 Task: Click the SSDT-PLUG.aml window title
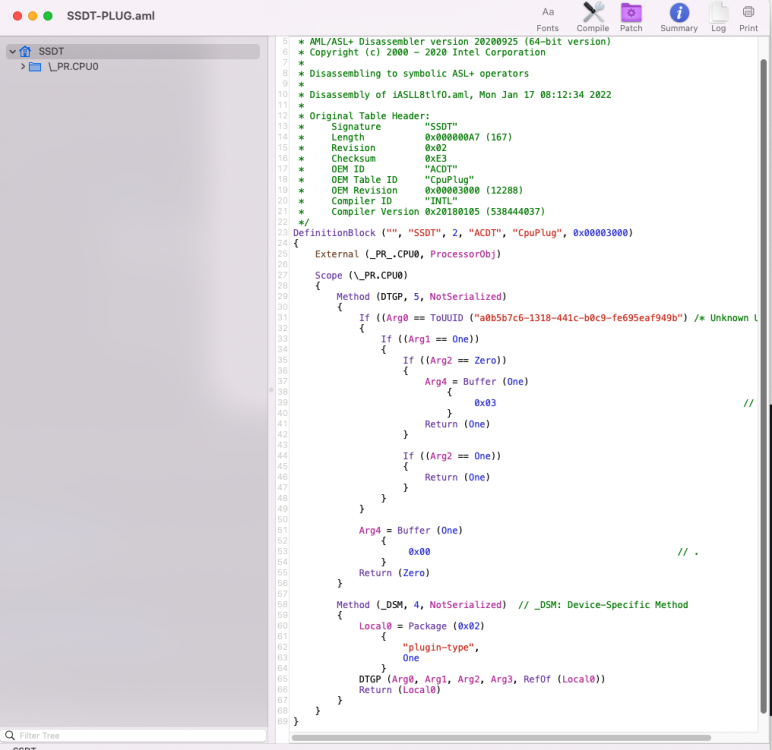(111, 16)
